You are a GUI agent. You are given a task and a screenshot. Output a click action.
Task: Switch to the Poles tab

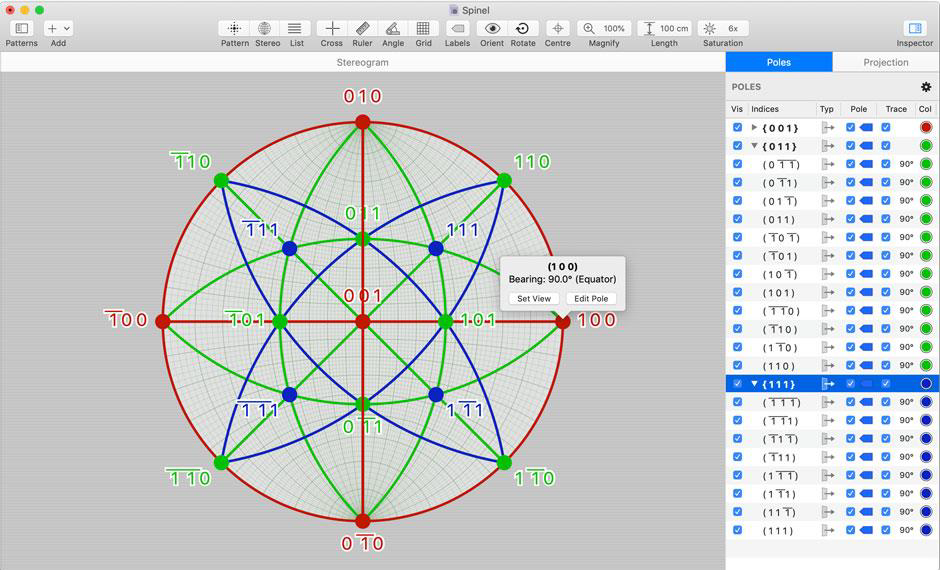pyautogui.click(x=779, y=62)
